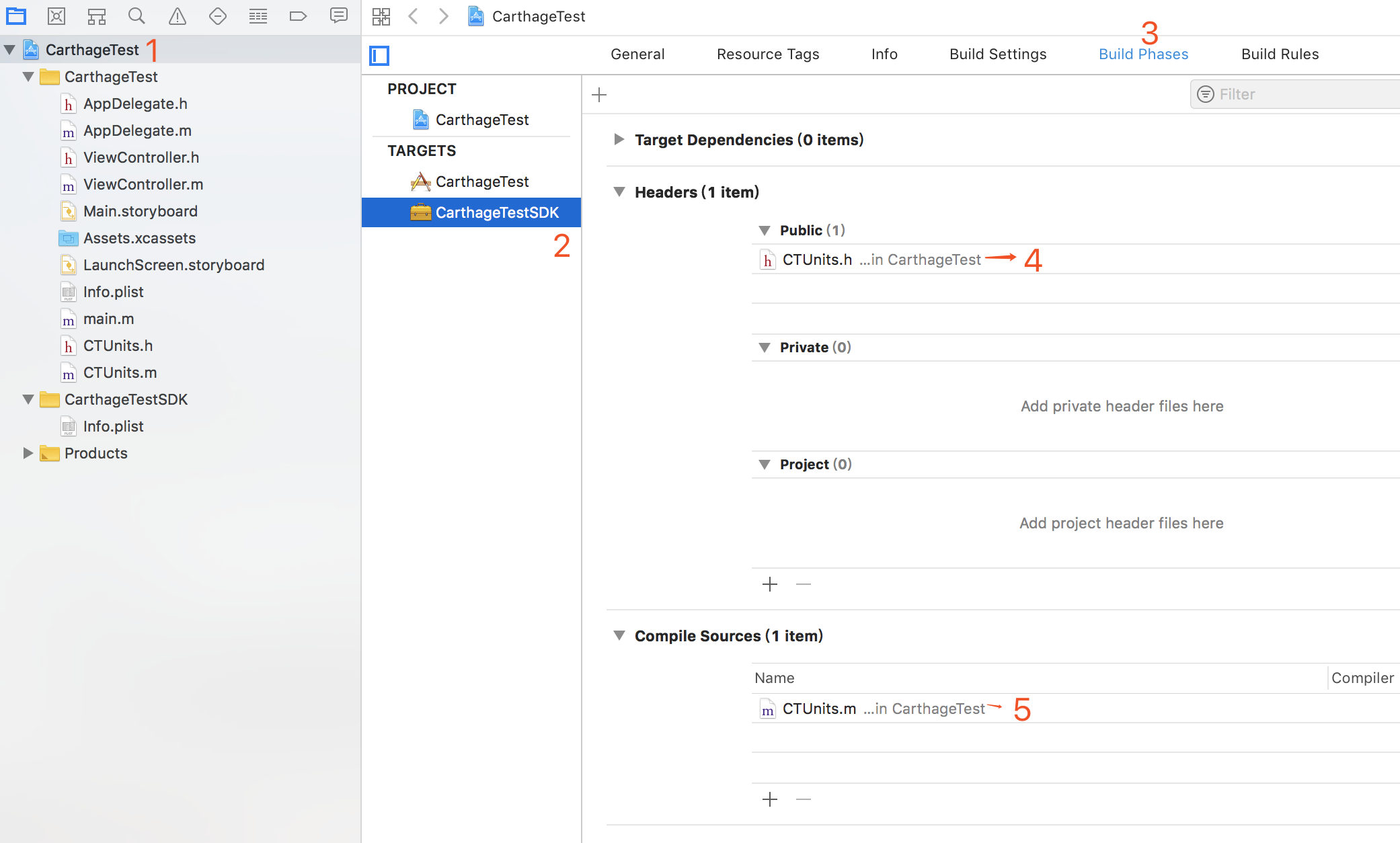Switch to the General tab
The width and height of the screenshot is (1400, 843).
click(x=637, y=54)
